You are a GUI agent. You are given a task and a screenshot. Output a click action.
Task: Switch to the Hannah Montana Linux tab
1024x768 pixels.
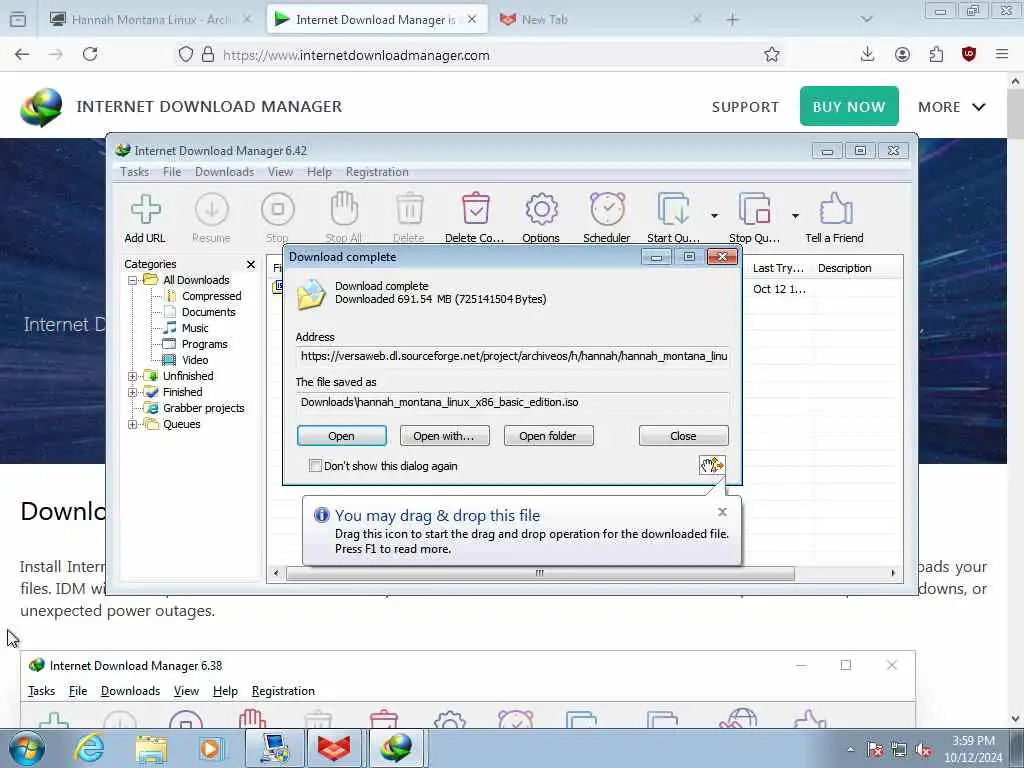coord(152,20)
